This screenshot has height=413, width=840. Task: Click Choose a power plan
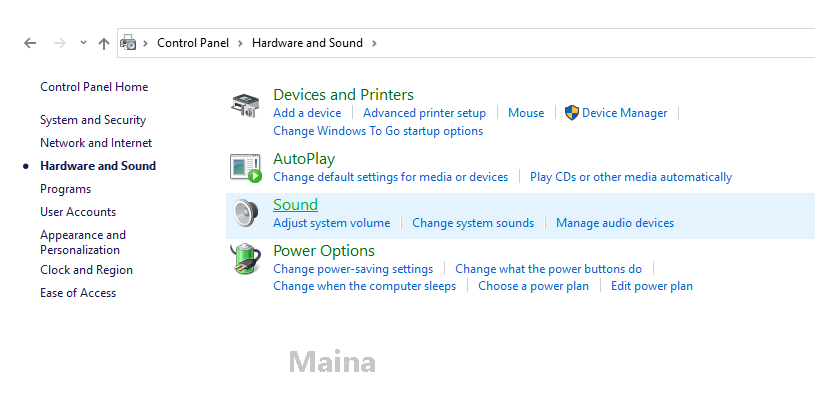pos(534,286)
